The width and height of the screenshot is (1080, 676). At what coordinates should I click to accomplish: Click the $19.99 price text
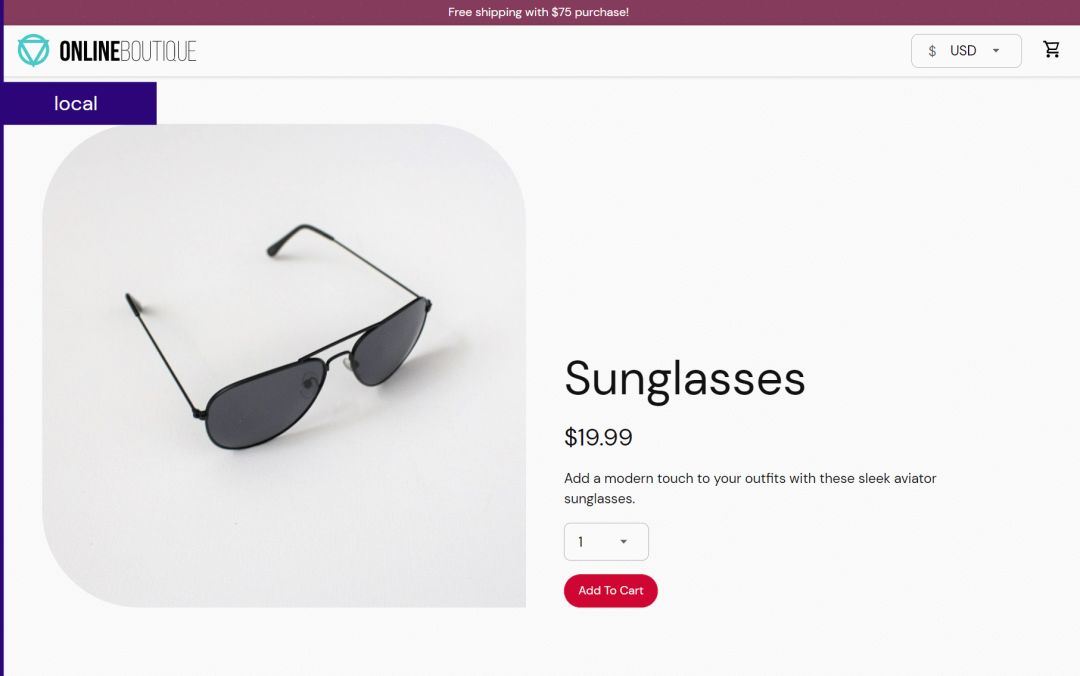598,437
